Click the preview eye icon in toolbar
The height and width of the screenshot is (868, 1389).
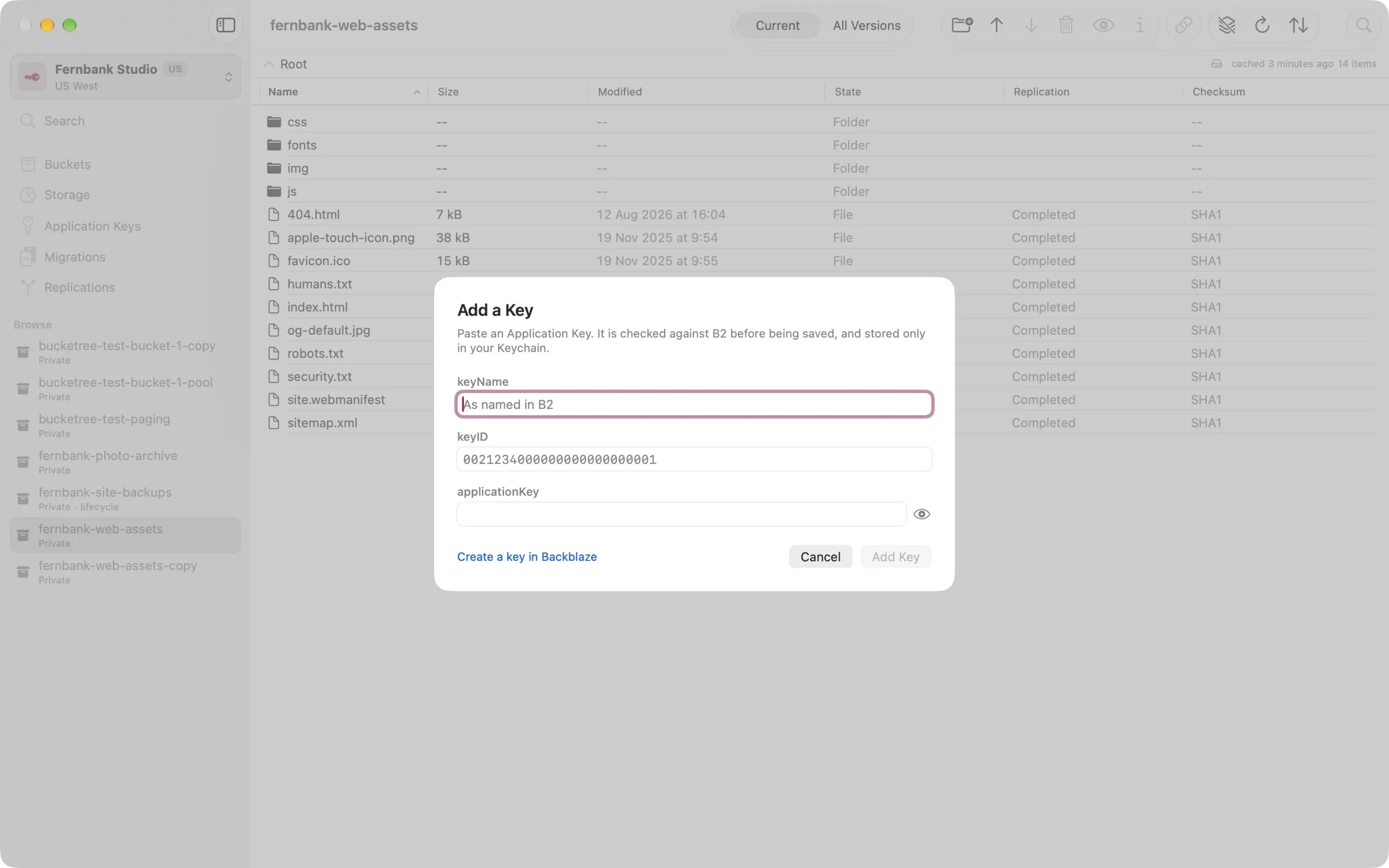(1103, 25)
